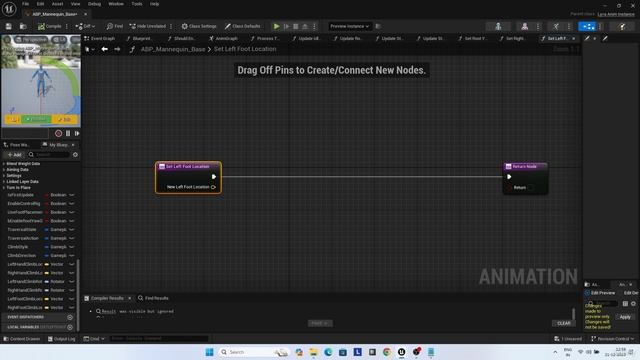Screen dimensions: 640x360
Task: Open the Preview Instance dropdown
Action: [349, 27]
